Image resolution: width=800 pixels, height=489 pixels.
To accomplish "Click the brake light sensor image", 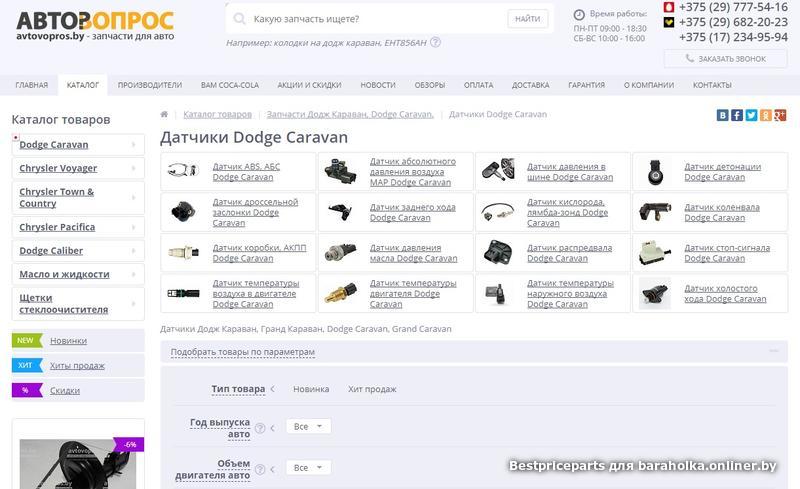I will [655, 253].
